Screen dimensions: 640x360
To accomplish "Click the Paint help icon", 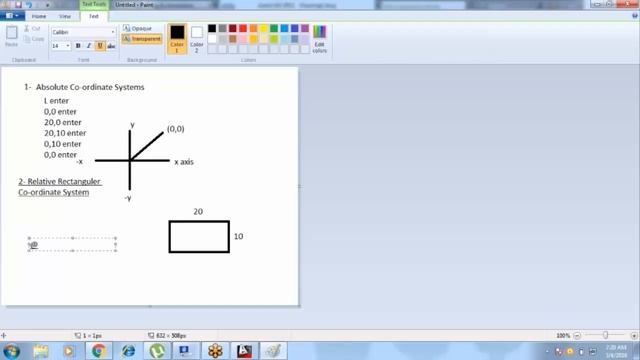I will (635, 16).
